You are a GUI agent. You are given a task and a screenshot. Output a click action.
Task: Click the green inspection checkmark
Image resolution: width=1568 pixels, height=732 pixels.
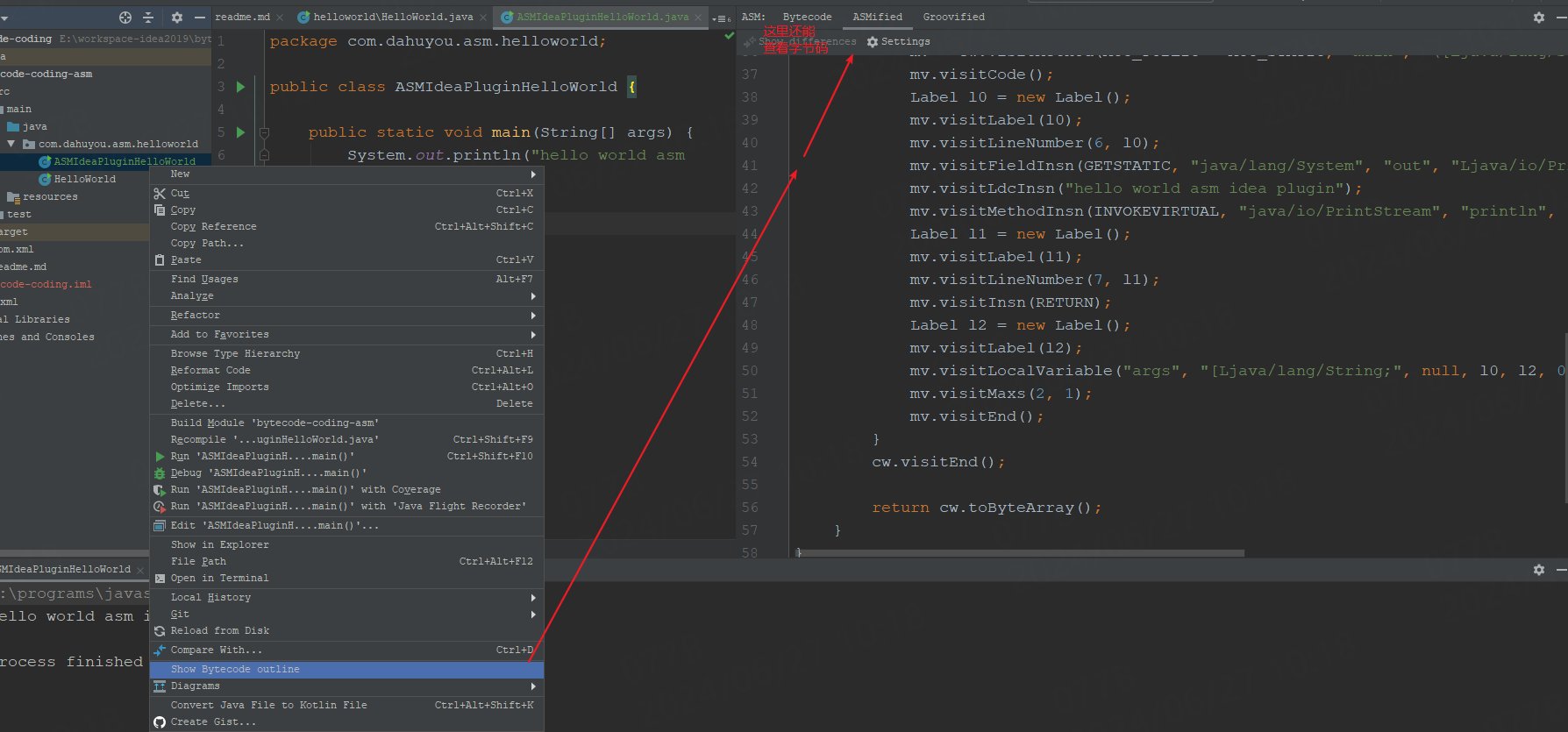point(729,37)
